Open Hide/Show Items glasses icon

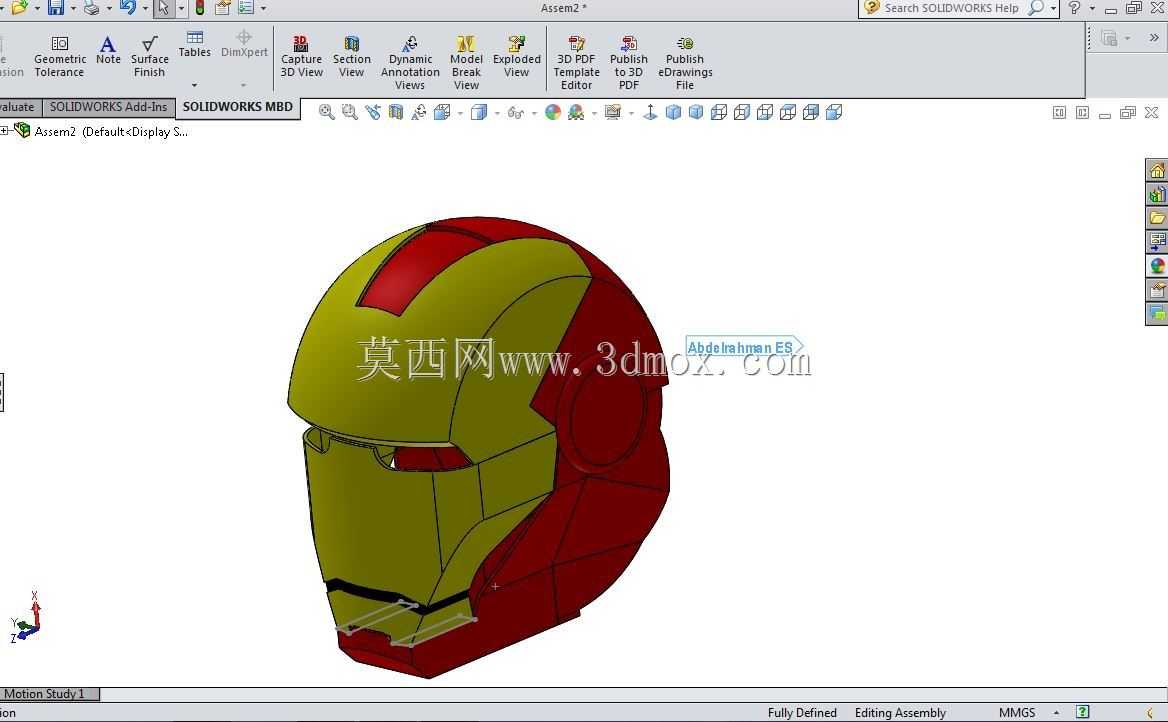tap(515, 112)
